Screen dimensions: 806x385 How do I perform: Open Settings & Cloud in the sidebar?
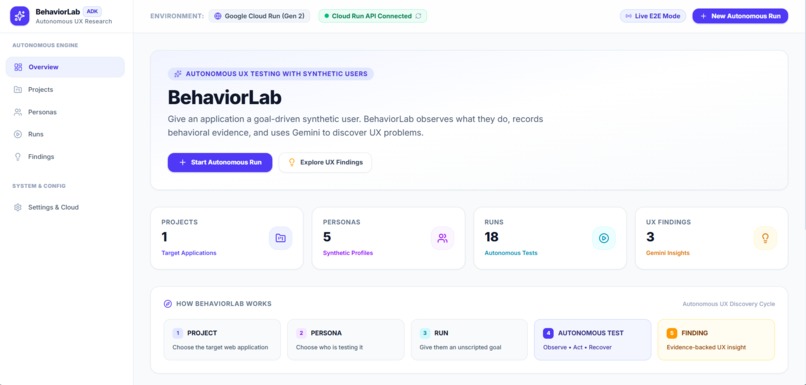click(x=65, y=207)
